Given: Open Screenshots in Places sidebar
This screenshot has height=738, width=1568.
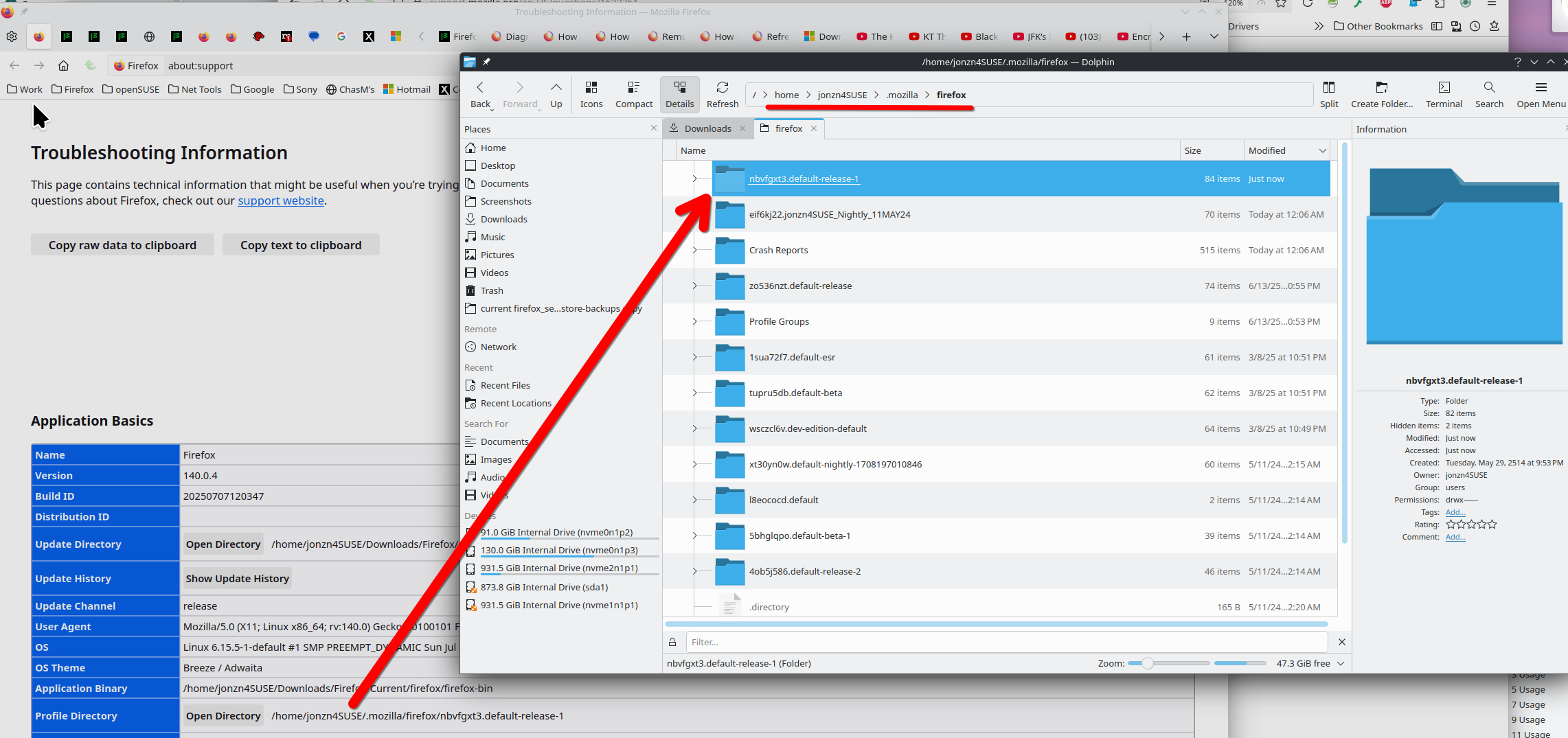Looking at the screenshot, I should (x=505, y=201).
